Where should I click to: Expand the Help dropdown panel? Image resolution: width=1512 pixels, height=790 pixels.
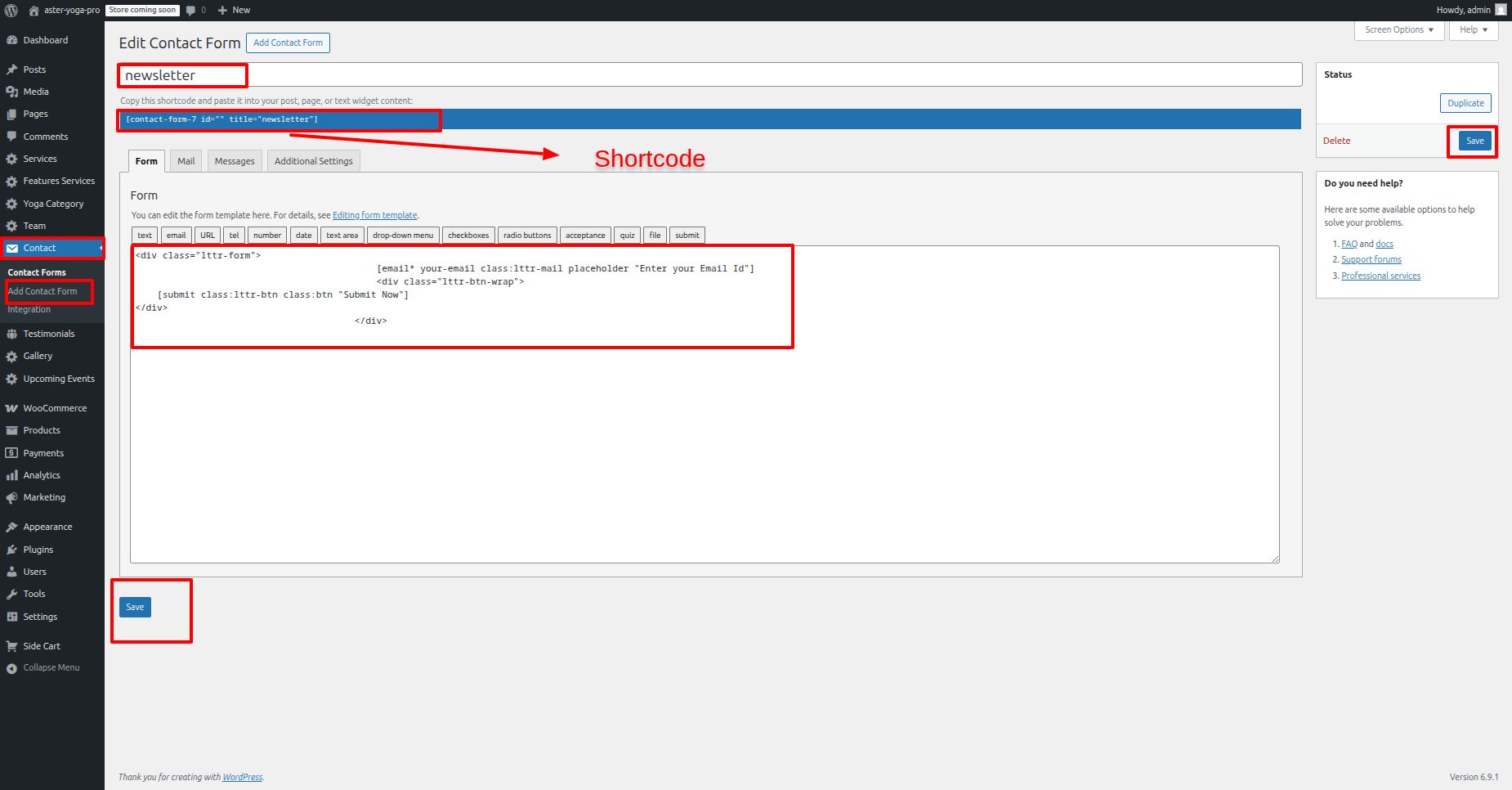tap(1473, 30)
